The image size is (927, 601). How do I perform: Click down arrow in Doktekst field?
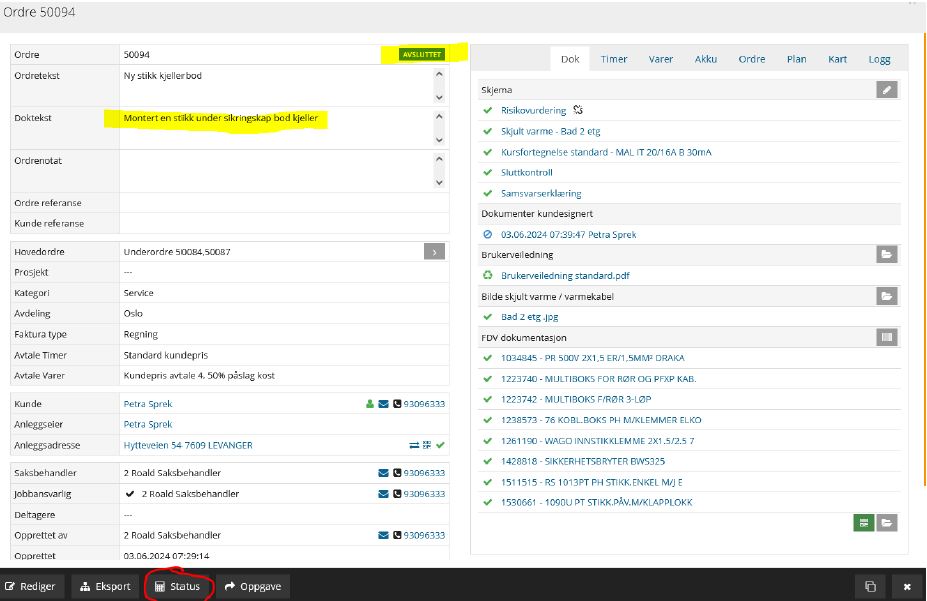pyautogui.click(x=439, y=140)
